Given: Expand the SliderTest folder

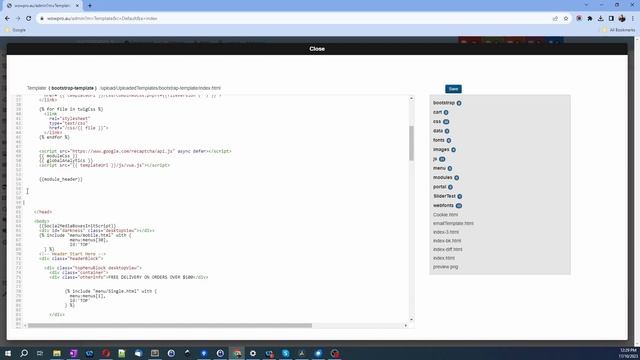Looking at the screenshot, I should (x=444, y=196).
